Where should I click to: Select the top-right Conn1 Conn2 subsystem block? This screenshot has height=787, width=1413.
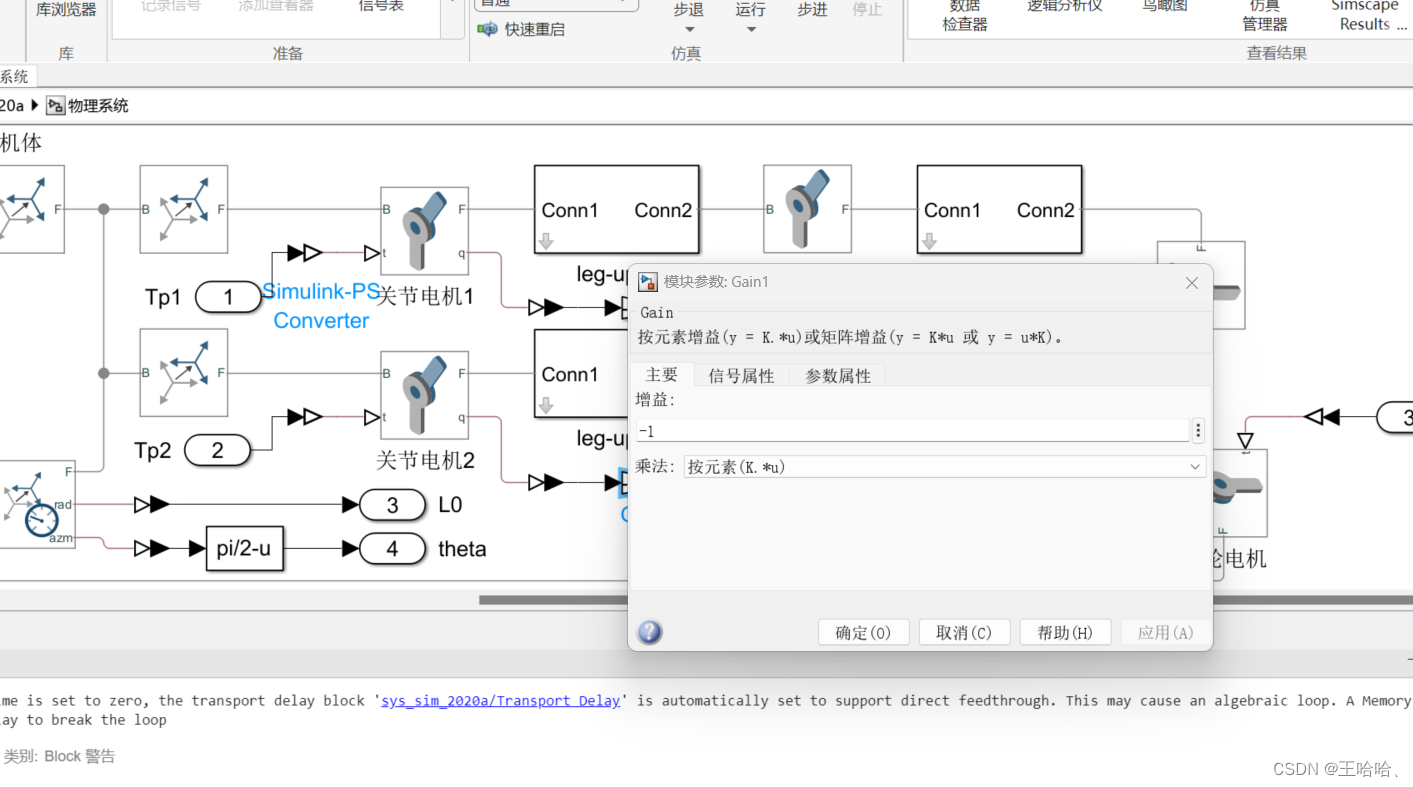point(999,209)
